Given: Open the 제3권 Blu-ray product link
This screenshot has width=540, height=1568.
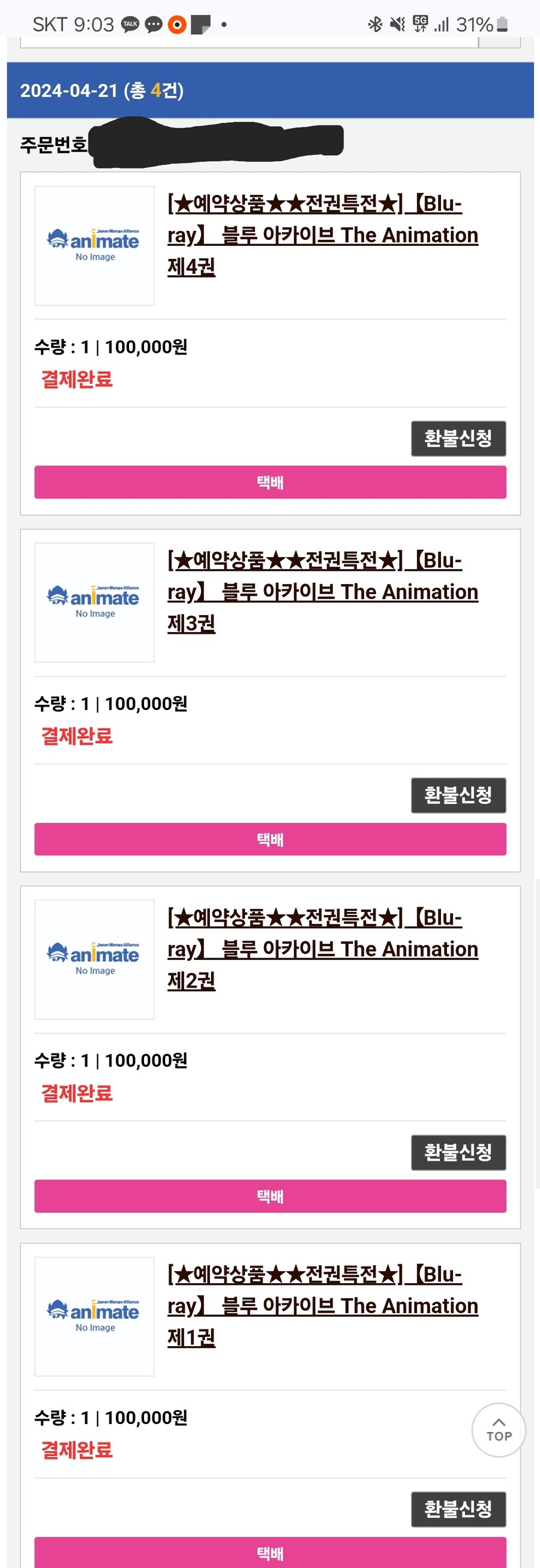Looking at the screenshot, I should click(x=322, y=592).
